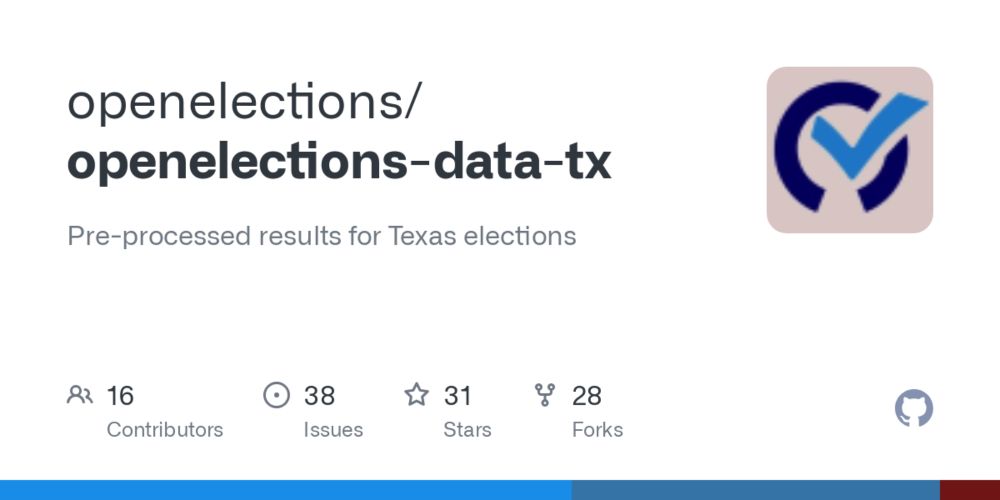
Task: Click the Forks label
Action: 597,430
